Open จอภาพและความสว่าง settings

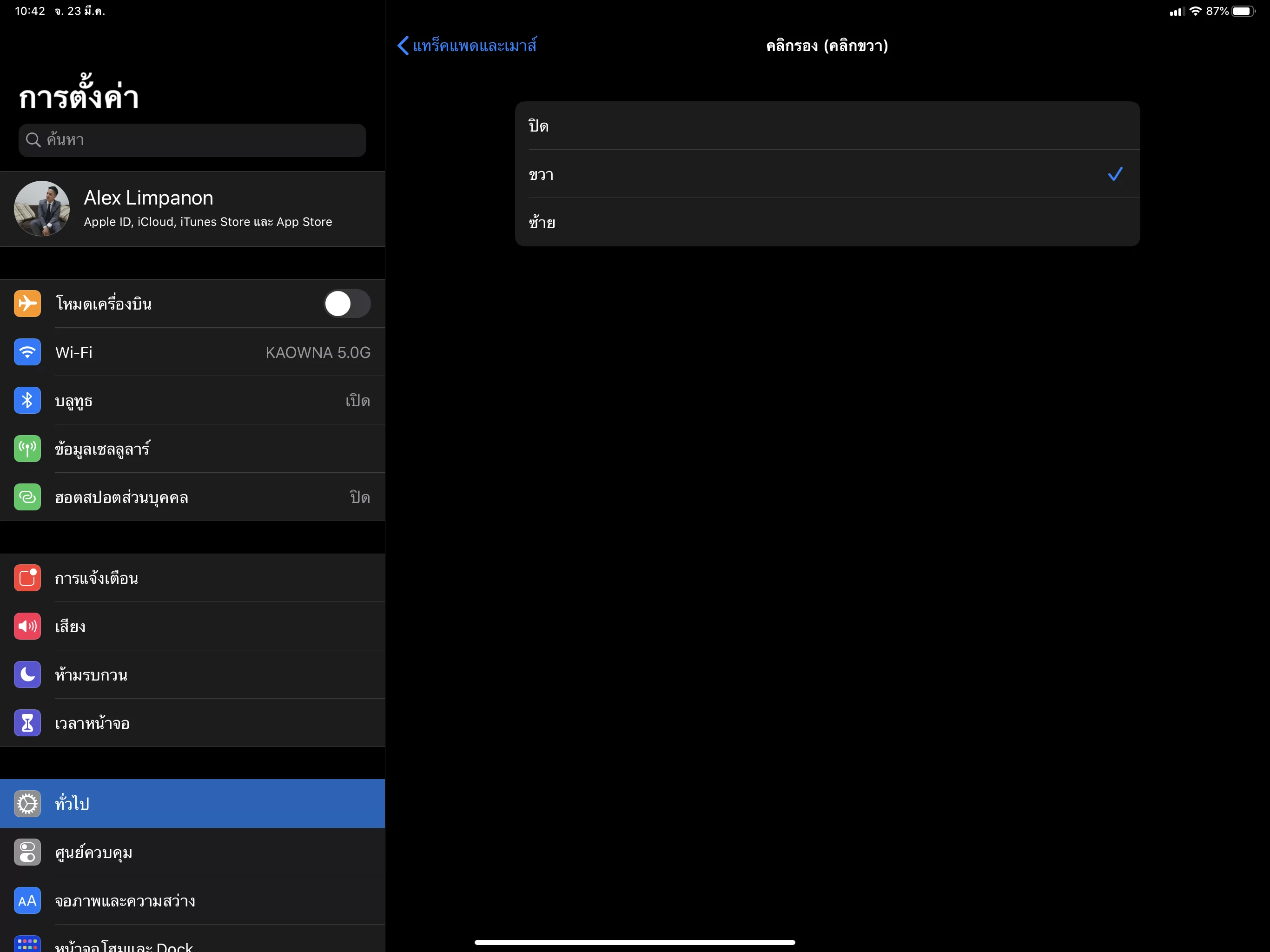pos(192,900)
